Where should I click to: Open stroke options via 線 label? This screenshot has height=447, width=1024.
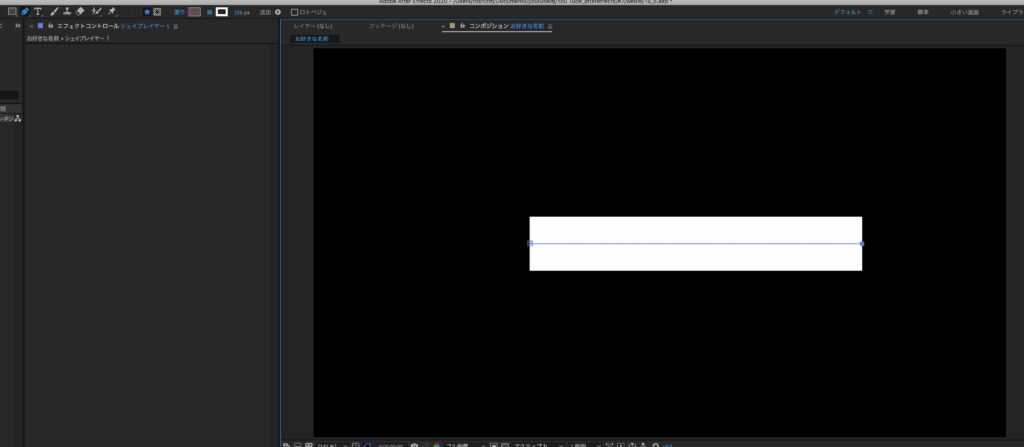pyautogui.click(x=210, y=12)
